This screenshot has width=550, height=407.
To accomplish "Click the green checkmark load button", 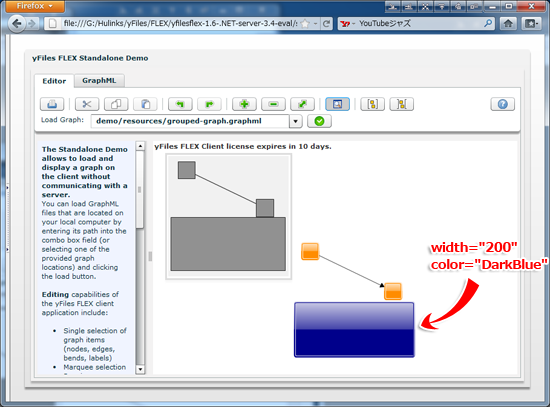I will click(x=319, y=121).
